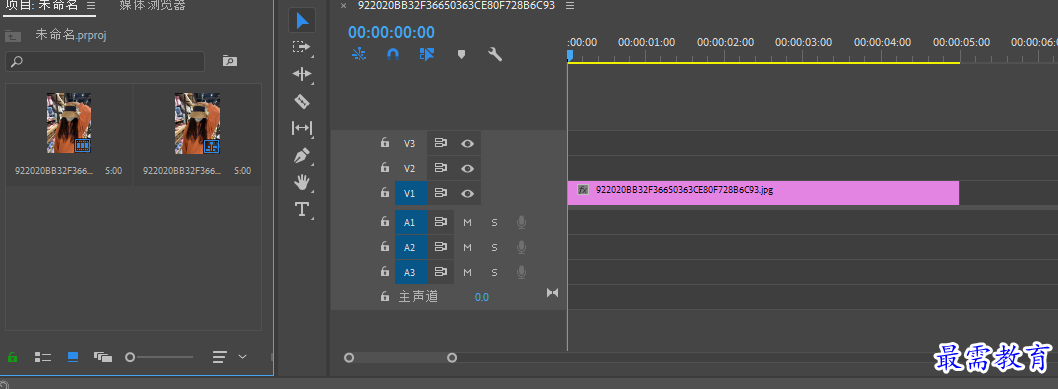Viewport: 1058px width, 389px height.
Task: Target track V3 label
Action: coord(410,143)
